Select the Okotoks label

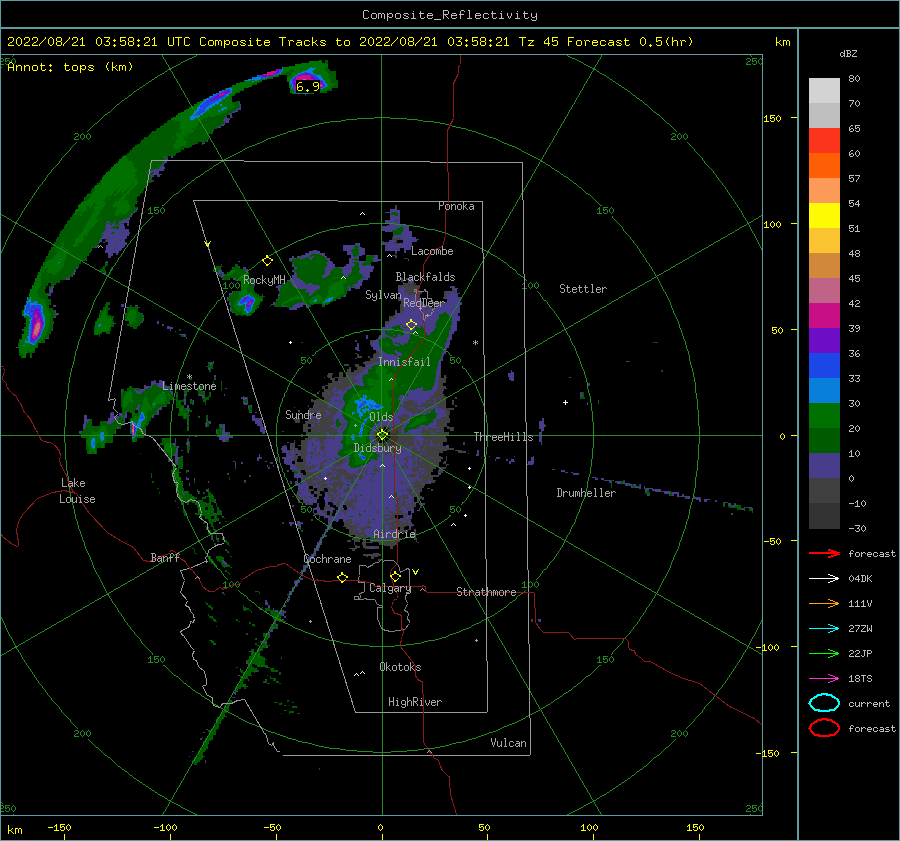coord(400,667)
